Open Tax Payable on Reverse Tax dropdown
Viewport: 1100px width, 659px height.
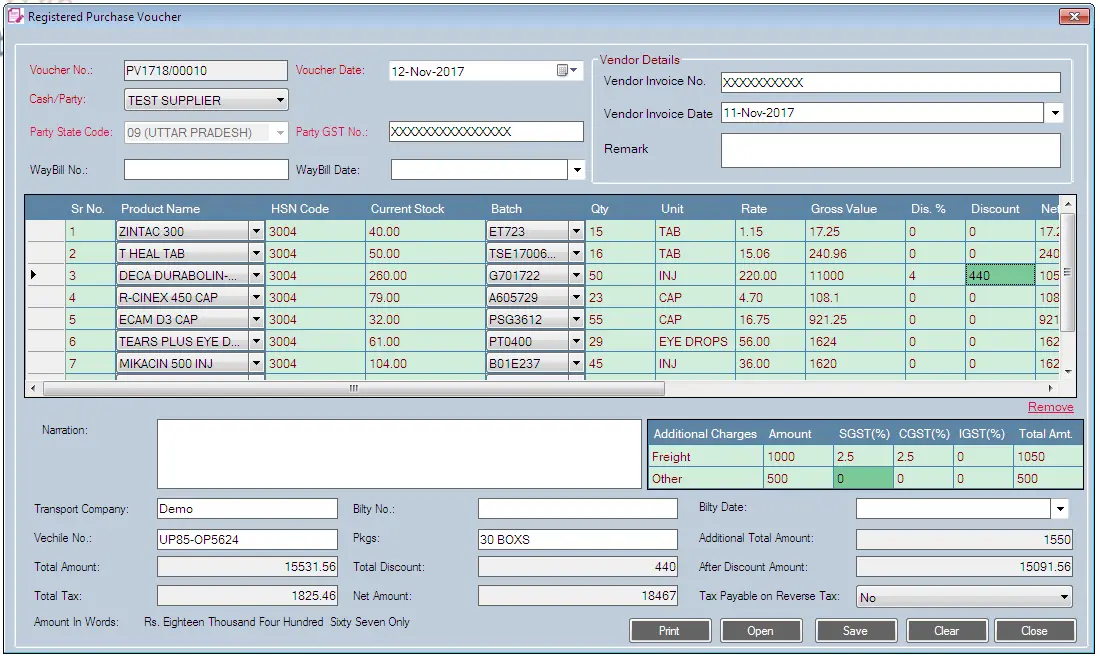coord(1063,598)
